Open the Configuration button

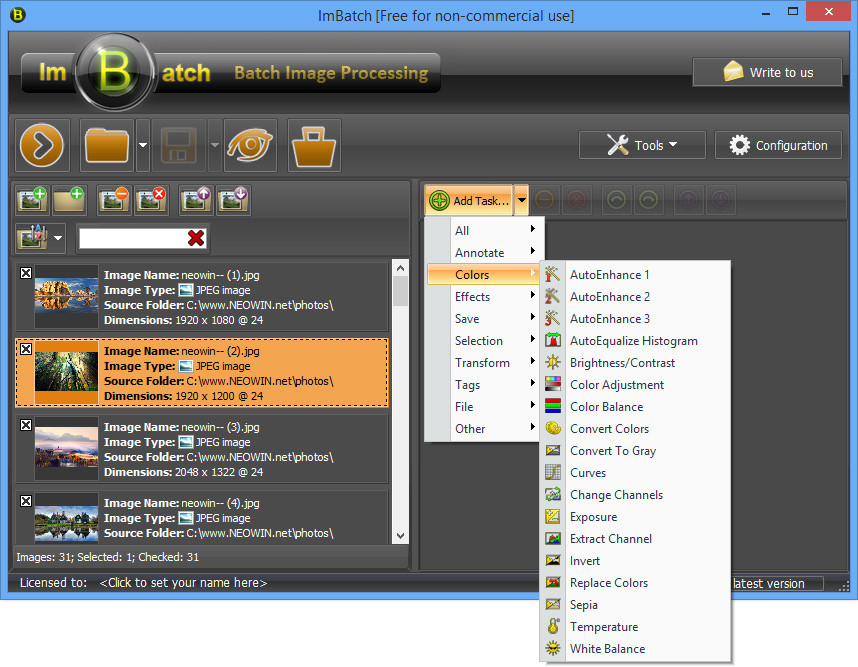click(x=778, y=145)
